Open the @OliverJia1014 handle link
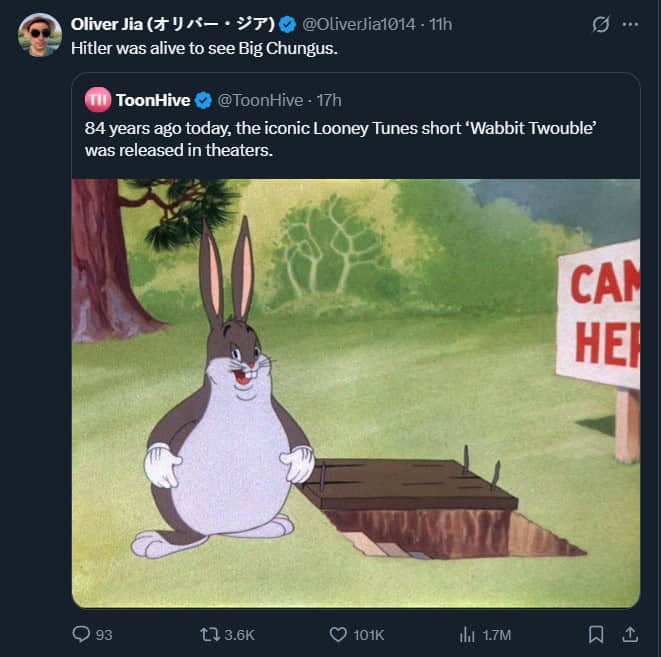The image size is (661, 657). (358, 24)
